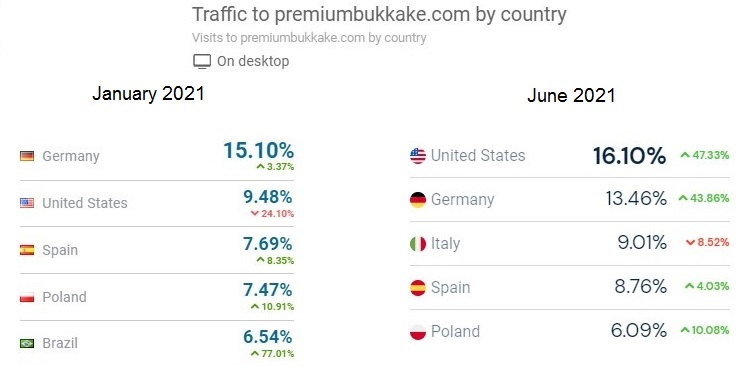This screenshot has height=367, width=739.
Task: Click the 16.10% United States share value
Action: pyautogui.click(x=629, y=156)
